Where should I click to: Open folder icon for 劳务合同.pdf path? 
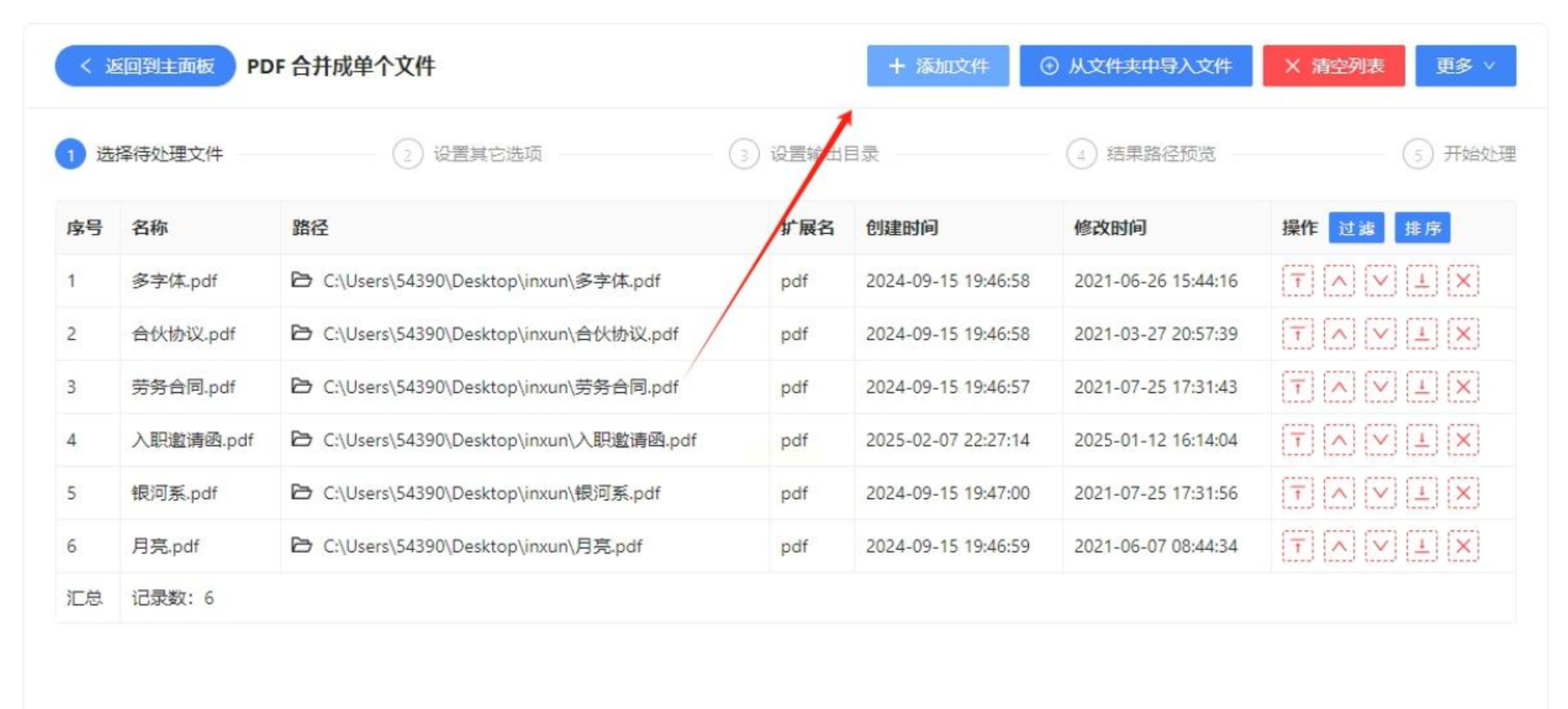click(301, 387)
